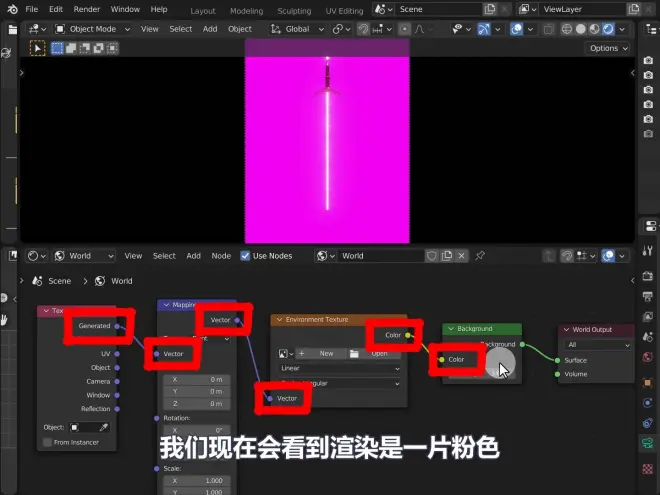Open the Window menu
660x495 pixels.
(125, 9)
